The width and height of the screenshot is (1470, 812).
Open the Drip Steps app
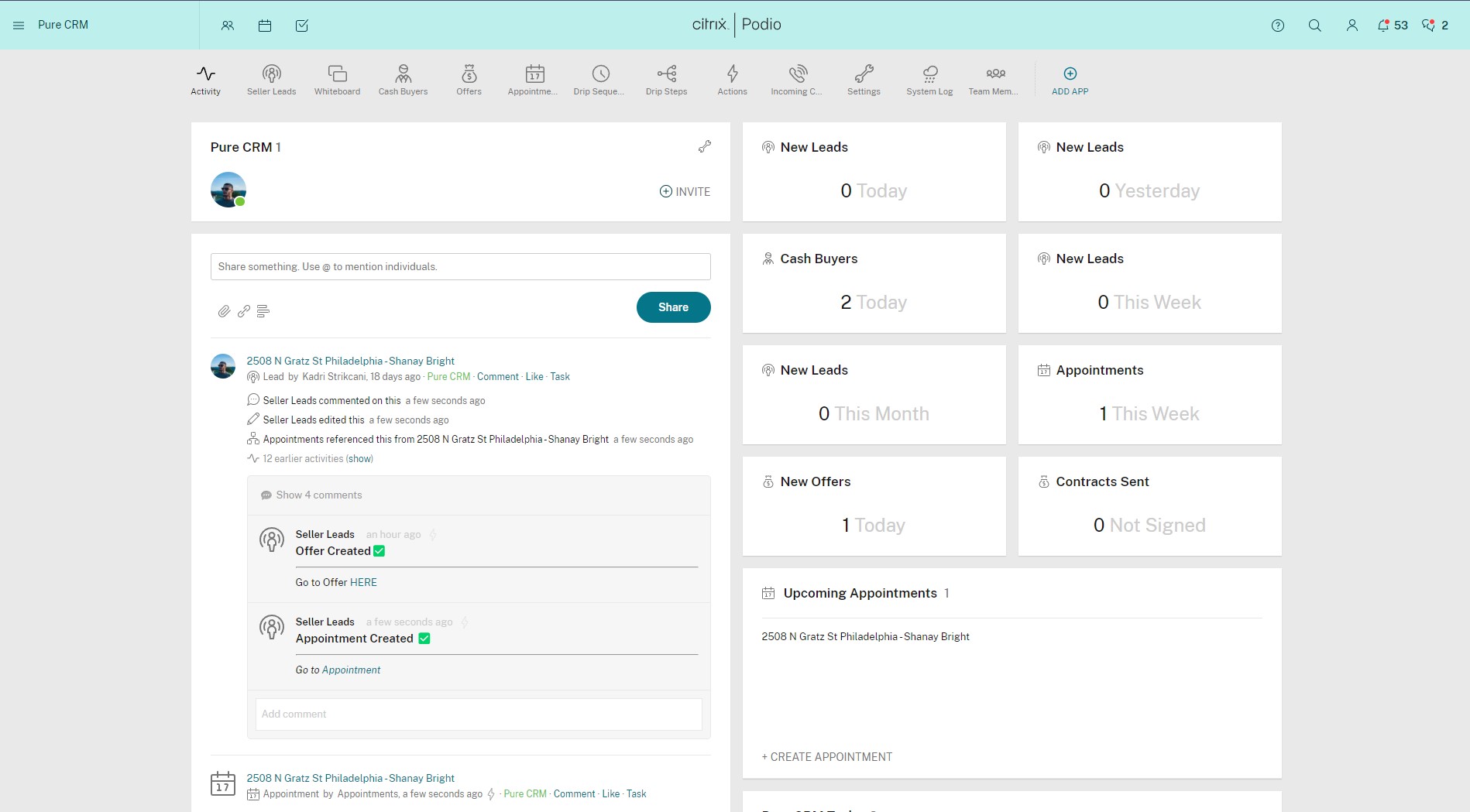coord(666,80)
